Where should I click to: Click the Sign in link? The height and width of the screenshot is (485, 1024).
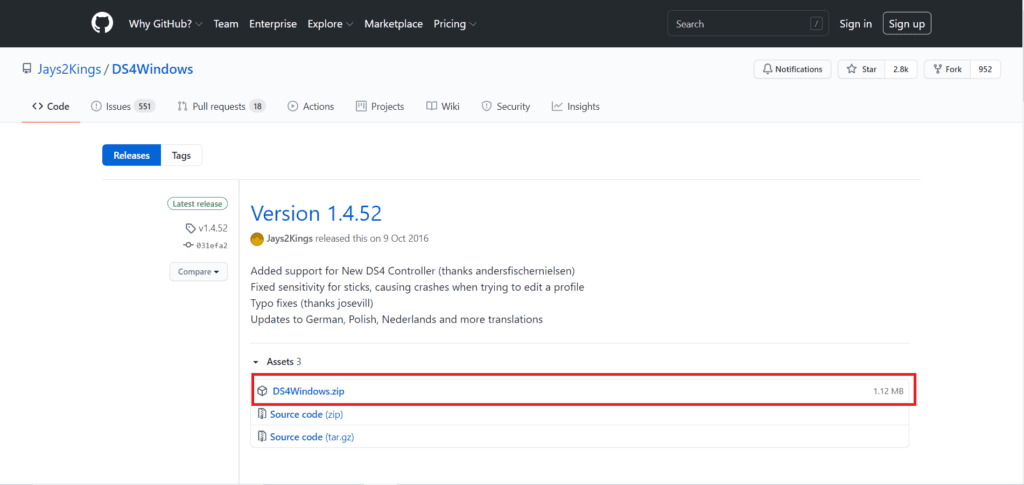coord(856,24)
